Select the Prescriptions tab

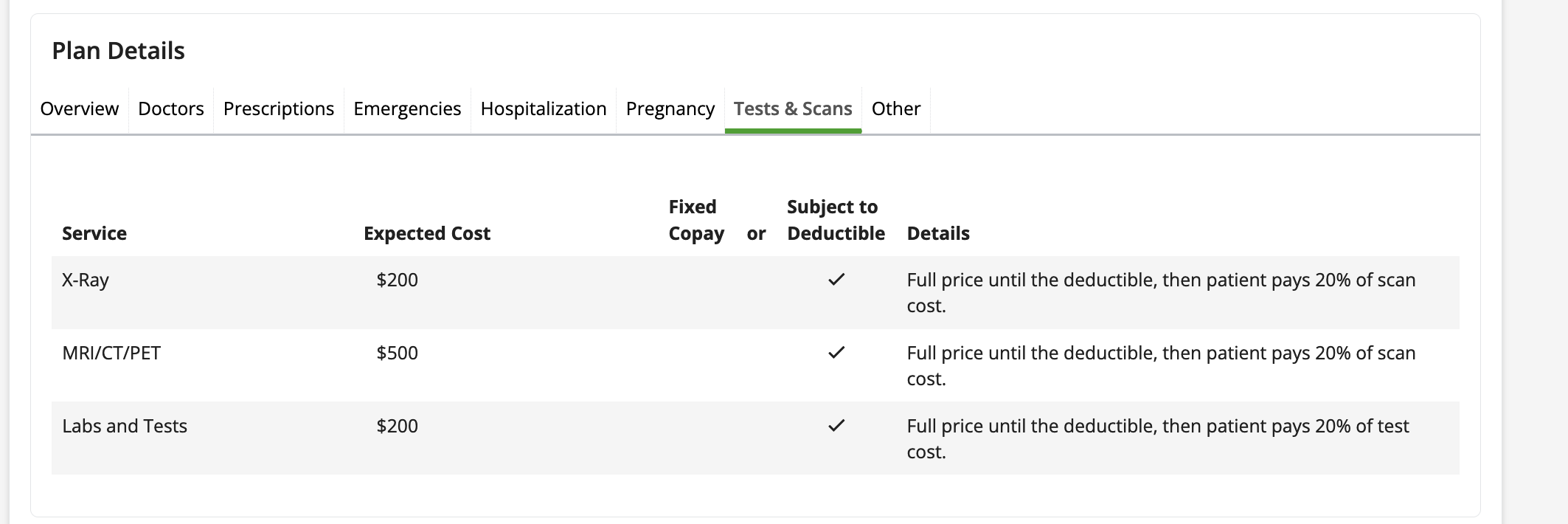click(278, 109)
